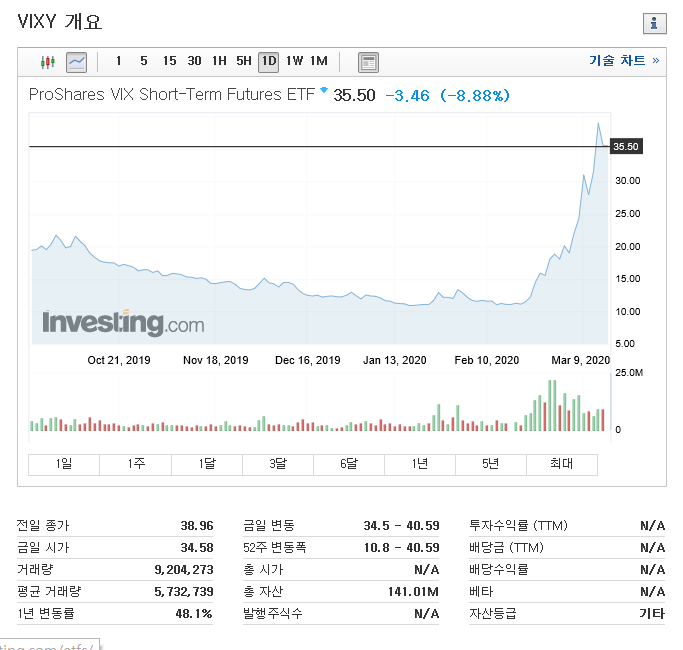Select the 1M interval
This screenshot has width=683, height=650.
pyautogui.click(x=319, y=61)
